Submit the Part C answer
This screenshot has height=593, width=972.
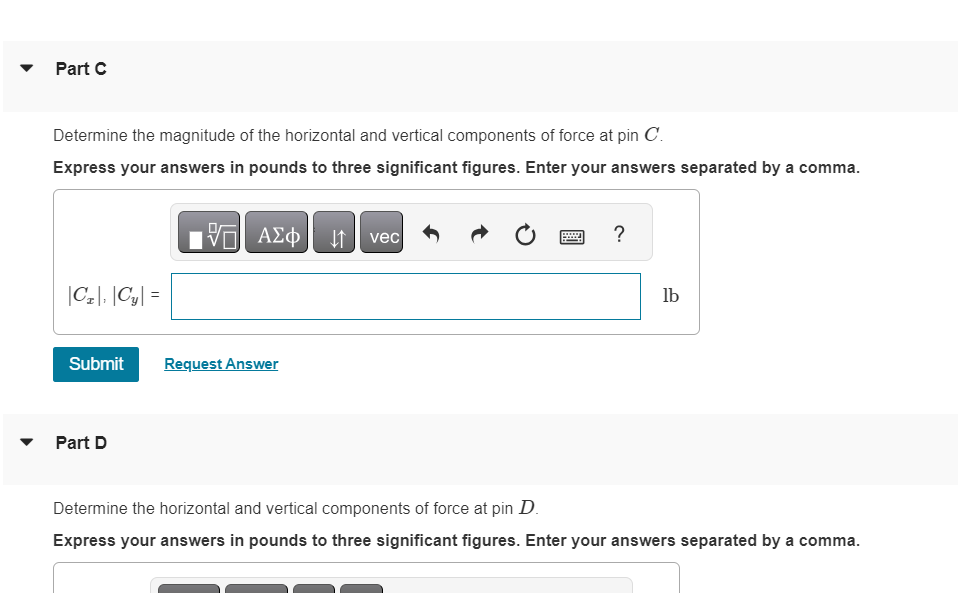tap(96, 364)
